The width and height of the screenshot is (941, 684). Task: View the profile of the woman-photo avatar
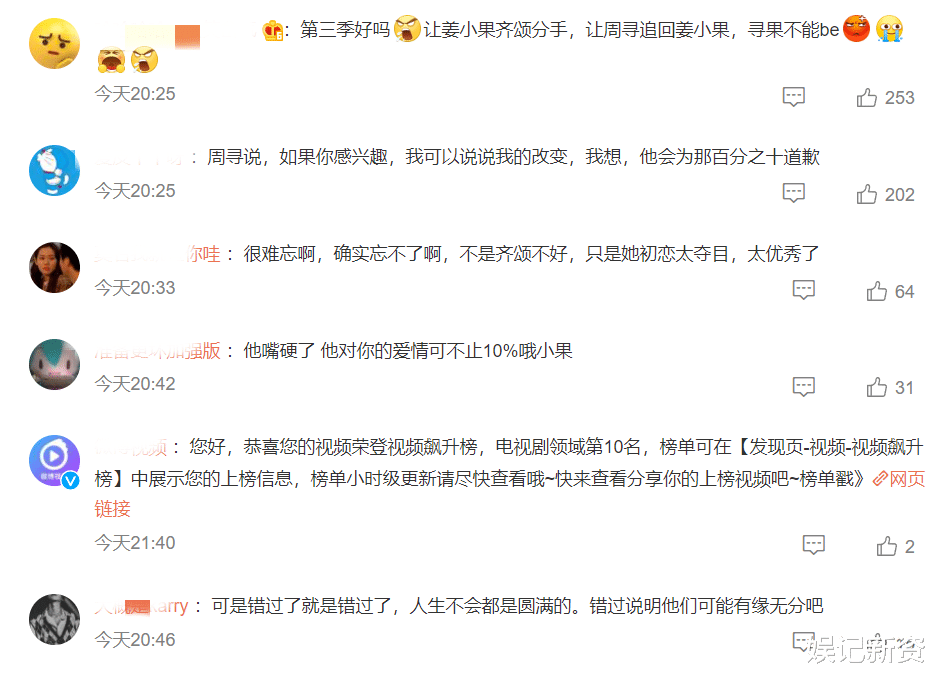[x=55, y=268]
